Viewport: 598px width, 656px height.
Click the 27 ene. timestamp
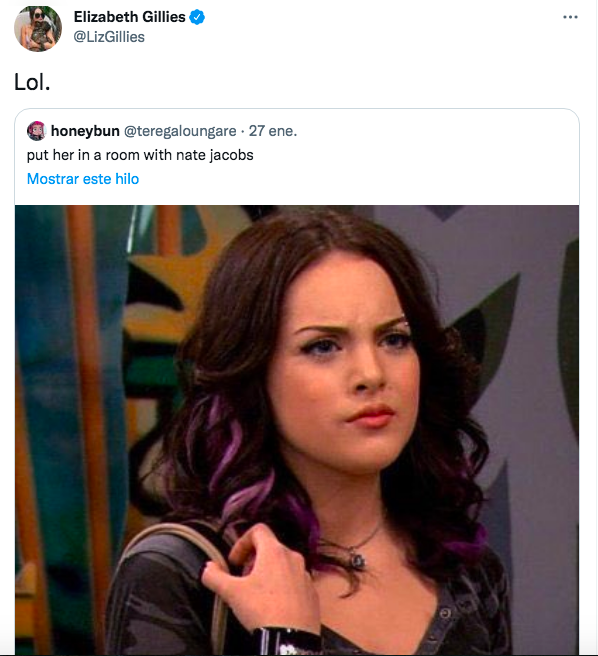click(x=273, y=131)
